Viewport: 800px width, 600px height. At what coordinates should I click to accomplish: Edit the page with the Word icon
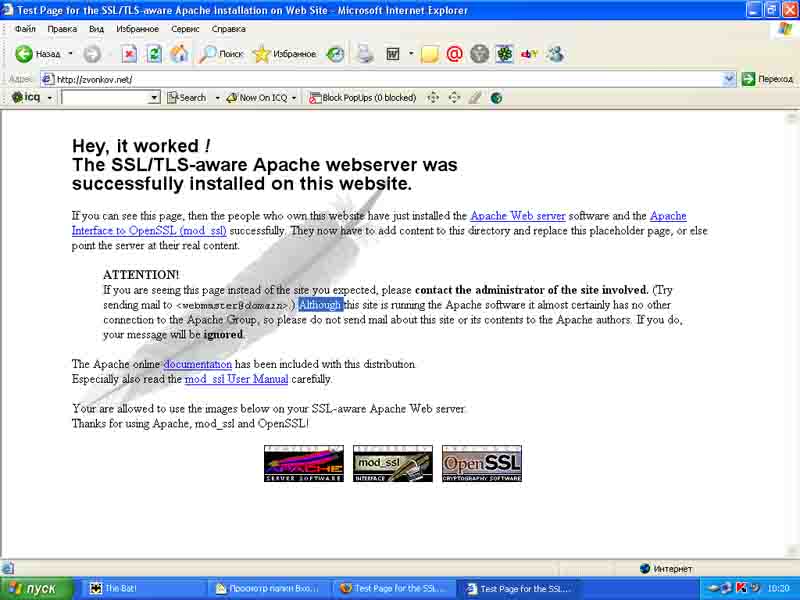point(392,54)
